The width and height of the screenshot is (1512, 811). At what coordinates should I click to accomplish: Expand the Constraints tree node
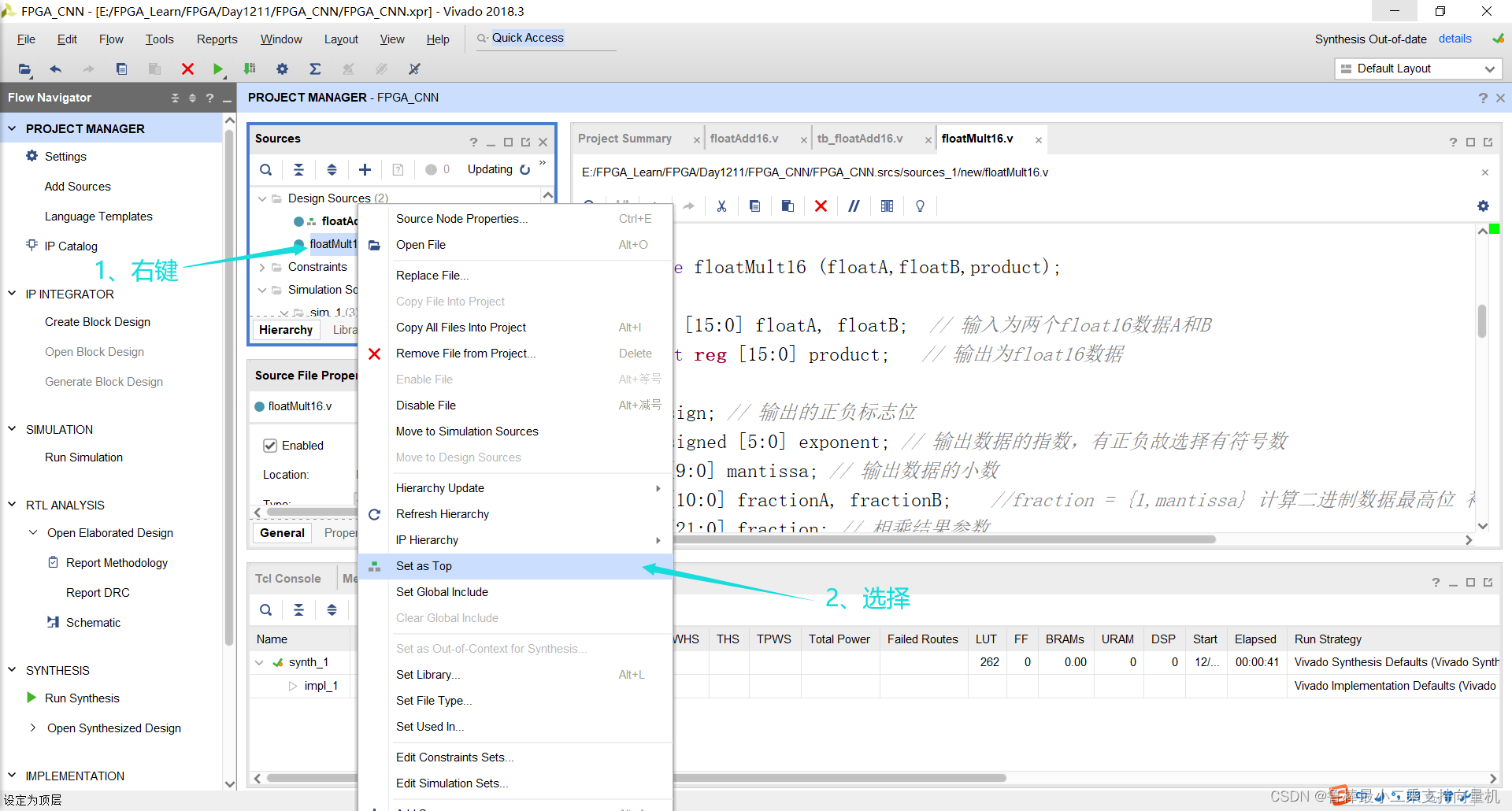(262, 267)
